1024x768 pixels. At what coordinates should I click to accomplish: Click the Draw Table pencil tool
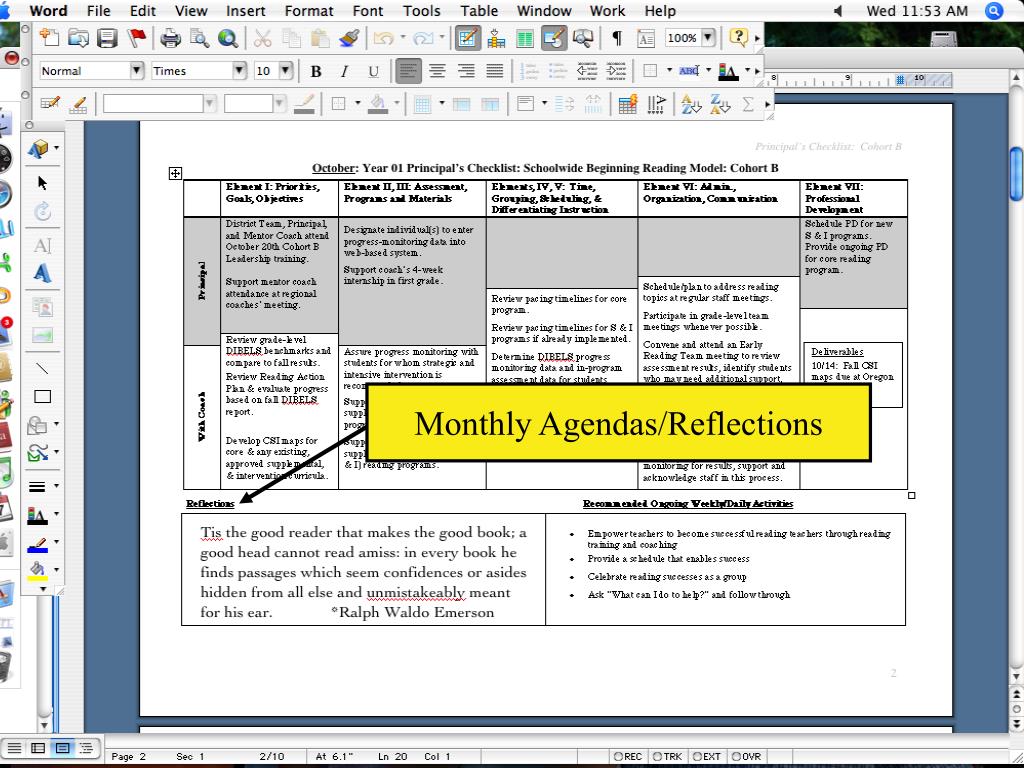point(50,104)
